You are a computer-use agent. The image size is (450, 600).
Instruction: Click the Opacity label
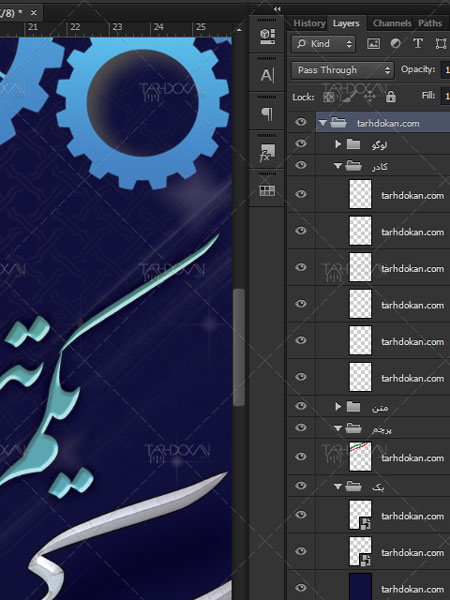tap(418, 70)
